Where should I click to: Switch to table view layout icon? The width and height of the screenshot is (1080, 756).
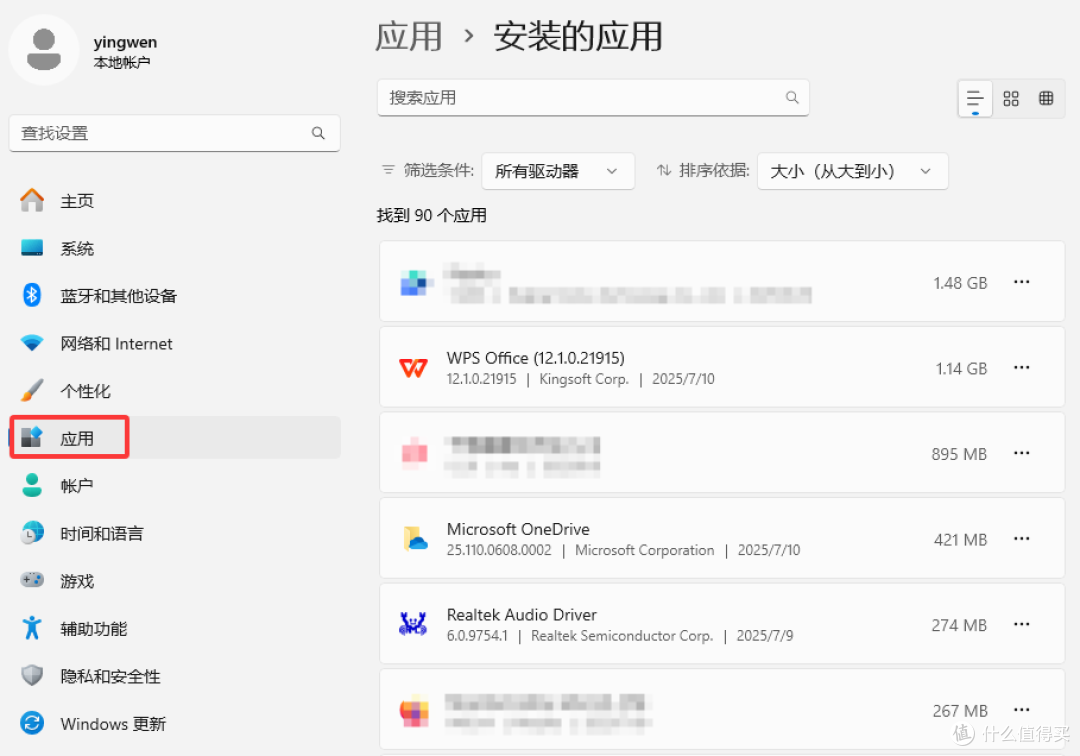click(1046, 98)
